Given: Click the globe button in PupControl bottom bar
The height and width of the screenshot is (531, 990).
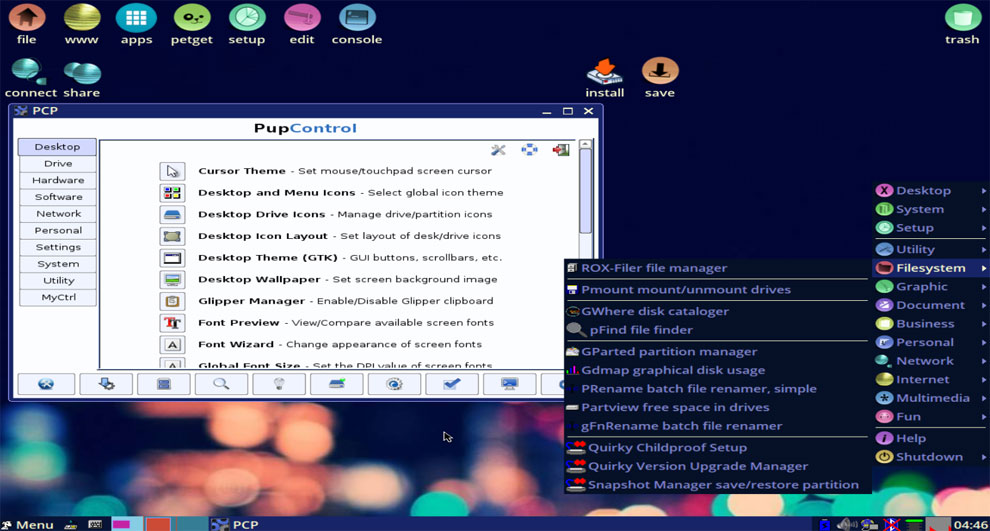Looking at the screenshot, I should (46, 384).
